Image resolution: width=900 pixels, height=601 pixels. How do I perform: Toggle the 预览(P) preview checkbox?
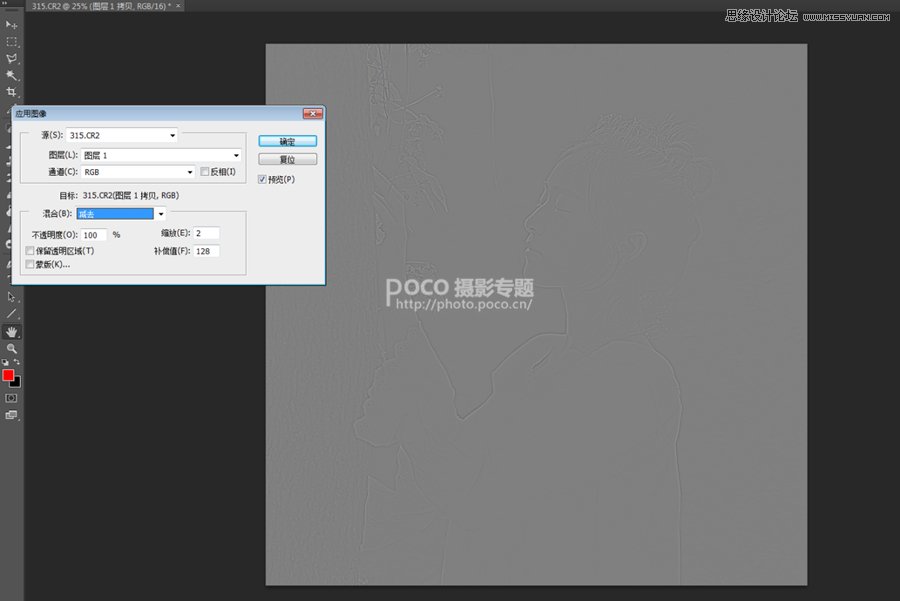[262, 180]
